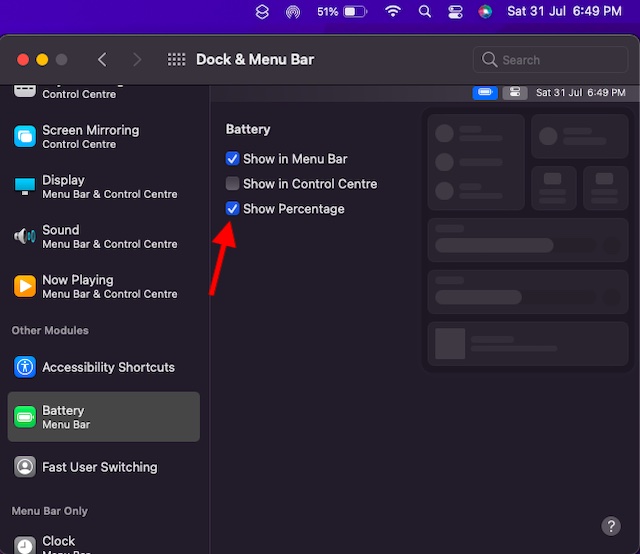Open Spotlight search from the menu bar
This screenshot has width=640, height=554.
pos(424,11)
